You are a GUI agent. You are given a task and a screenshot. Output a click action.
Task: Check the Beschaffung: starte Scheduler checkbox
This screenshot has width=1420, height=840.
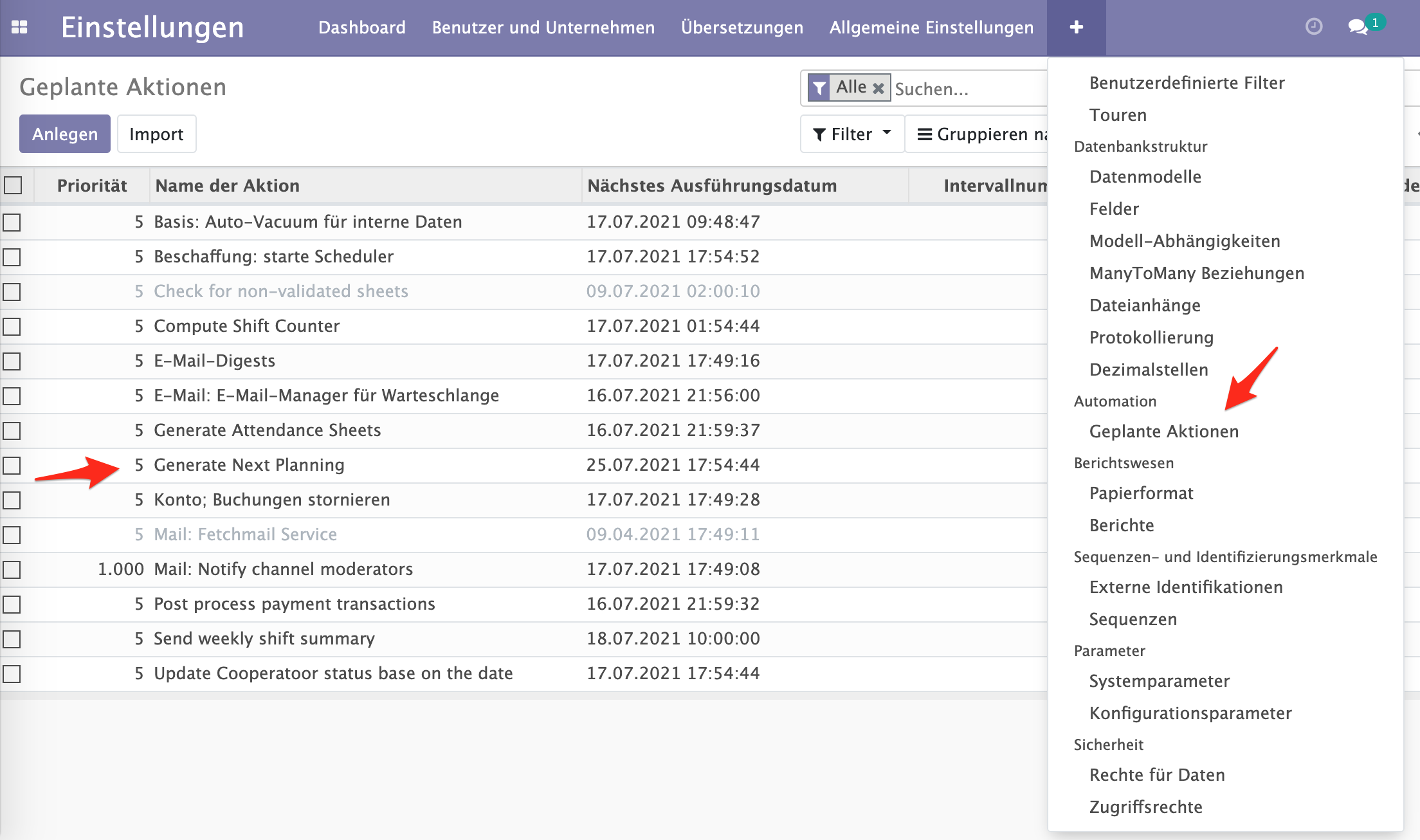pos(12,257)
